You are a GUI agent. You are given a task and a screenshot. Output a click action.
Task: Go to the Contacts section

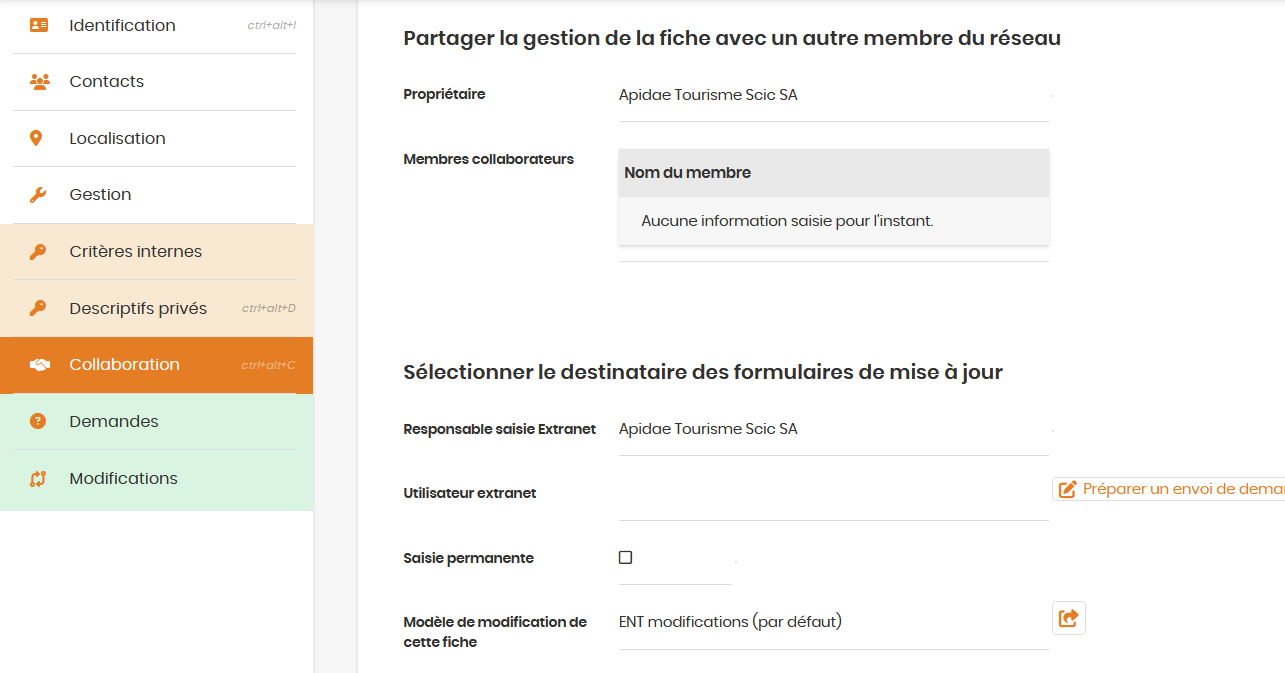(x=157, y=82)
